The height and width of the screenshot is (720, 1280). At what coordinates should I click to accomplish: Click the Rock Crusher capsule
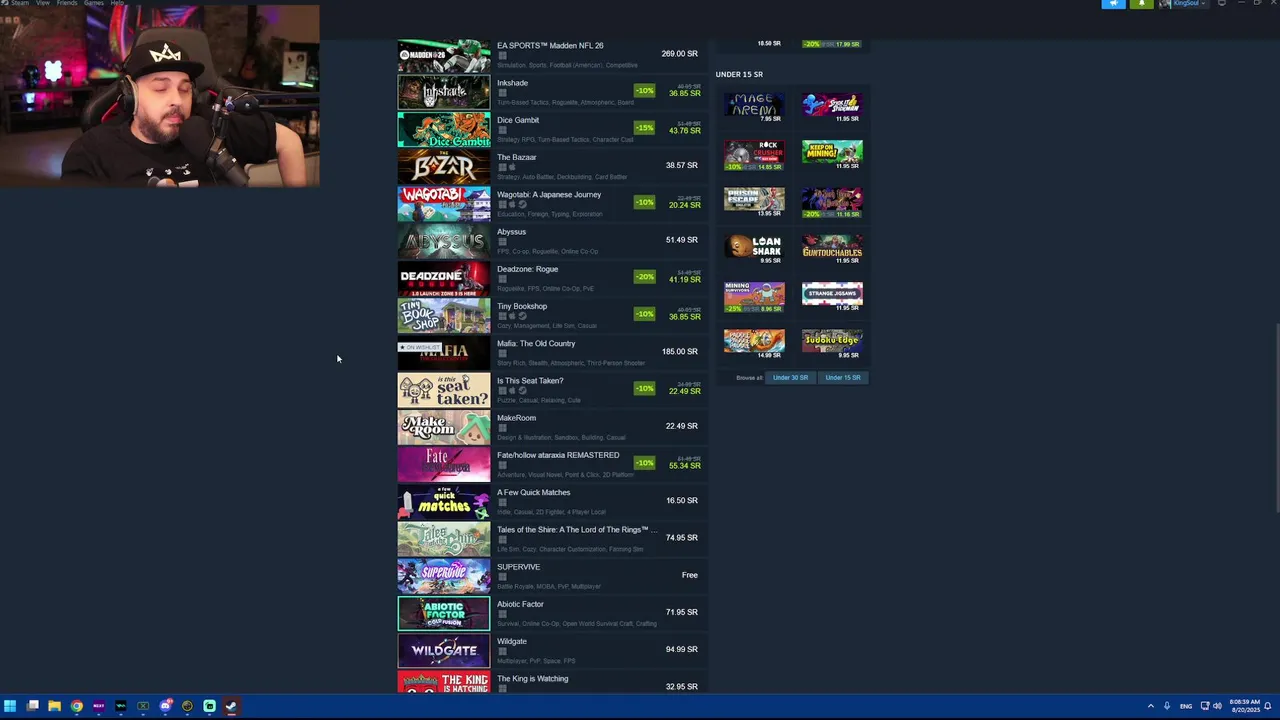(754, 155)
